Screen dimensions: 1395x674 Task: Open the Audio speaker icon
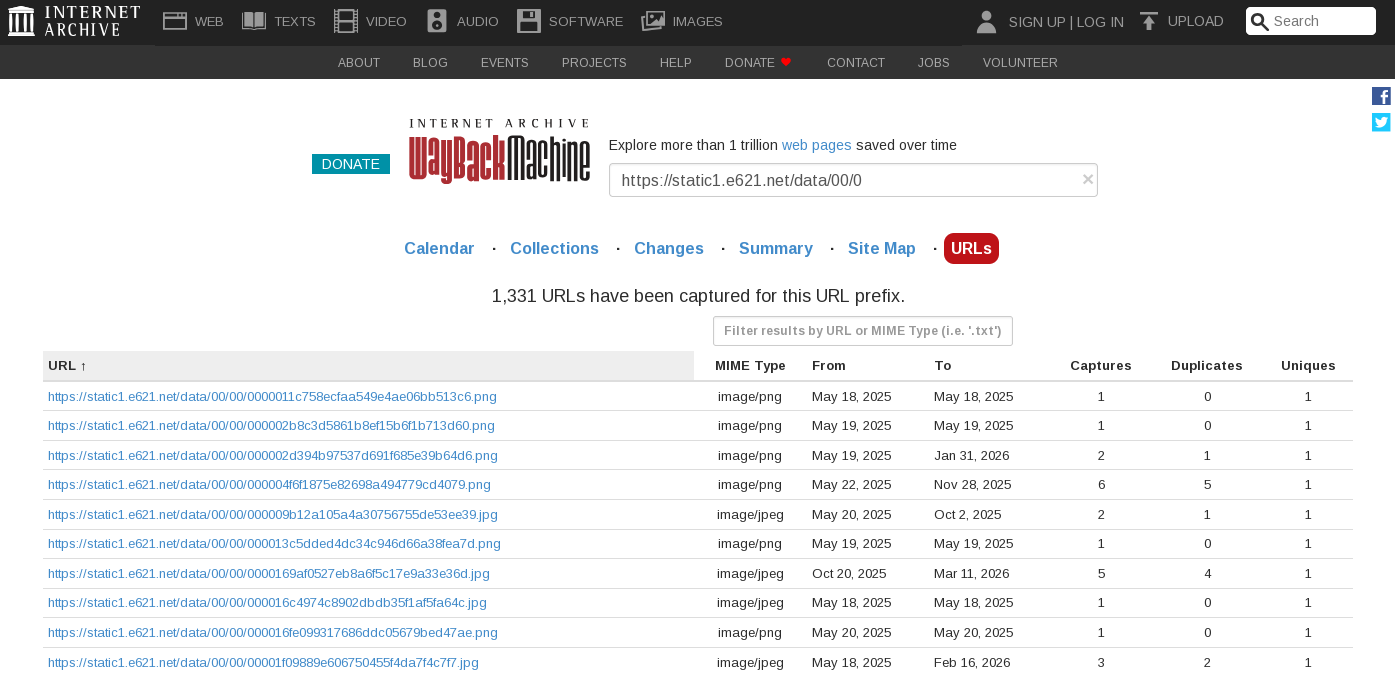point(437,21)
